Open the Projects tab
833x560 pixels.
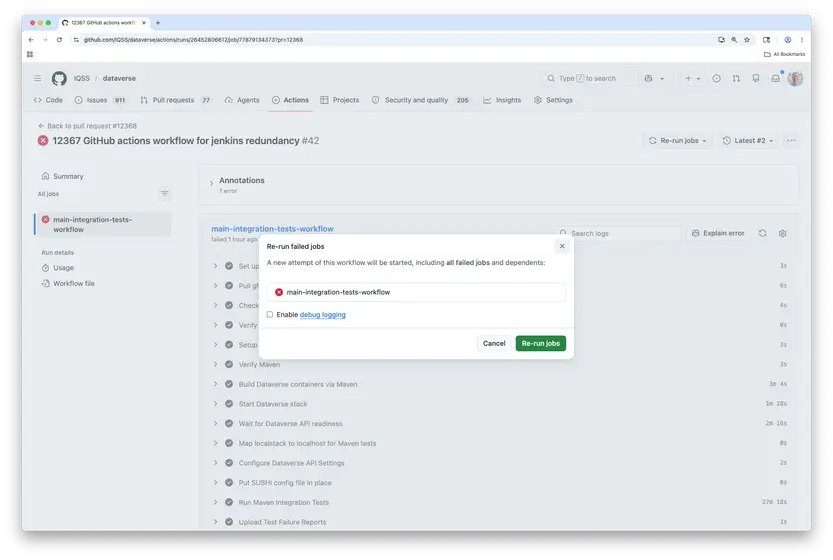[x=340, y=100]
